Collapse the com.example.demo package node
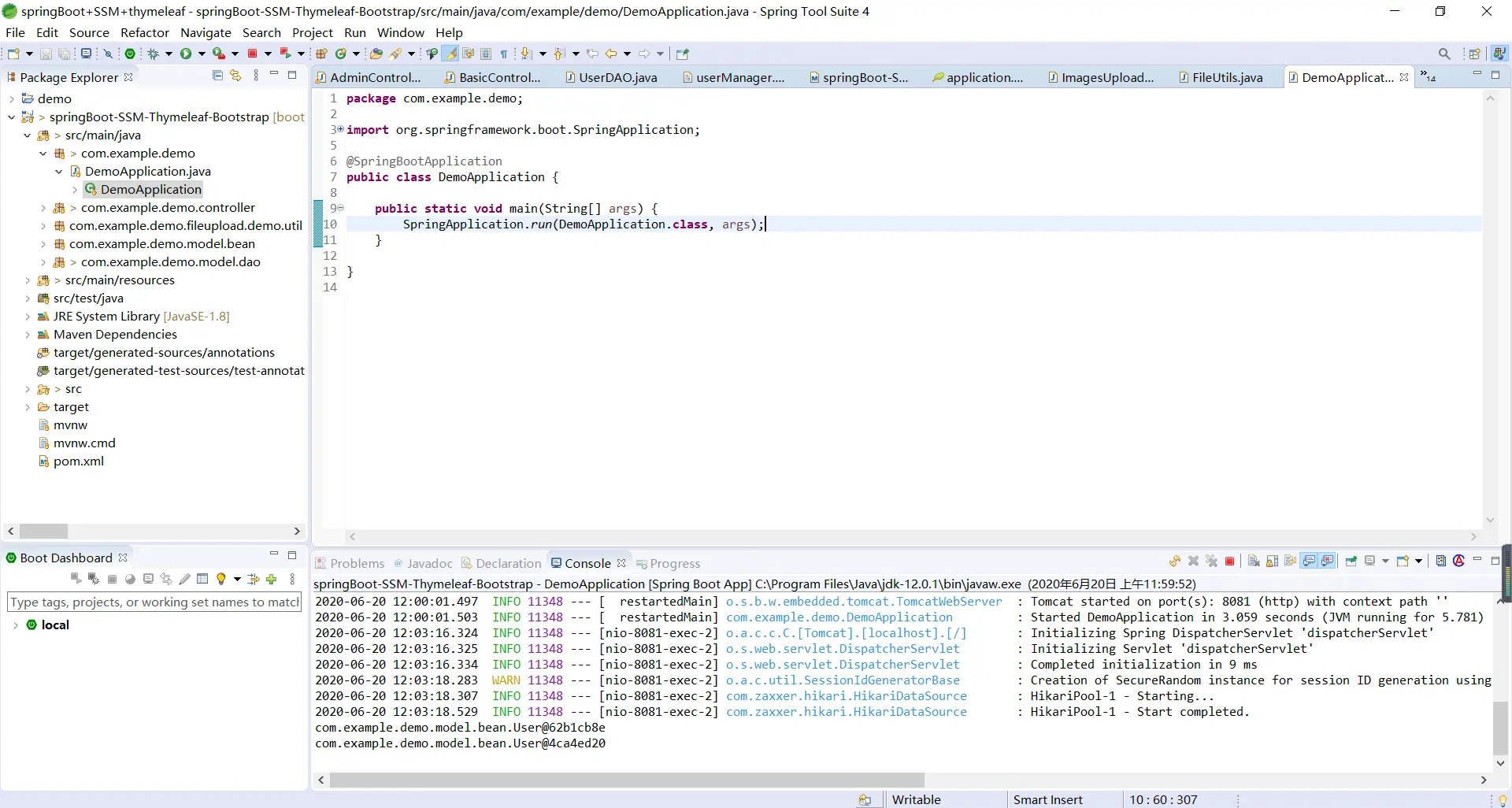Viewport: 1512px width, 808px height. click(x=43, y=154)
